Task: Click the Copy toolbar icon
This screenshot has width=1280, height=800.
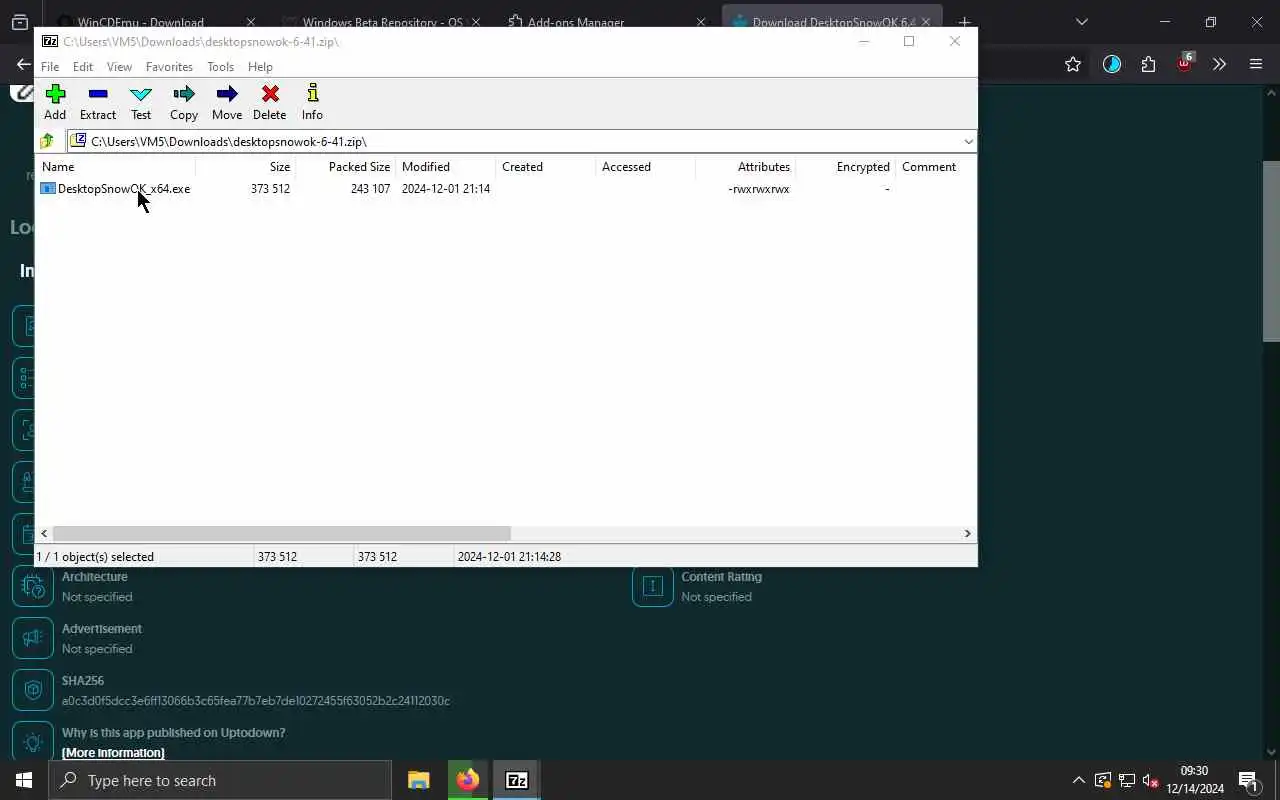Action: tap(184, 102)
